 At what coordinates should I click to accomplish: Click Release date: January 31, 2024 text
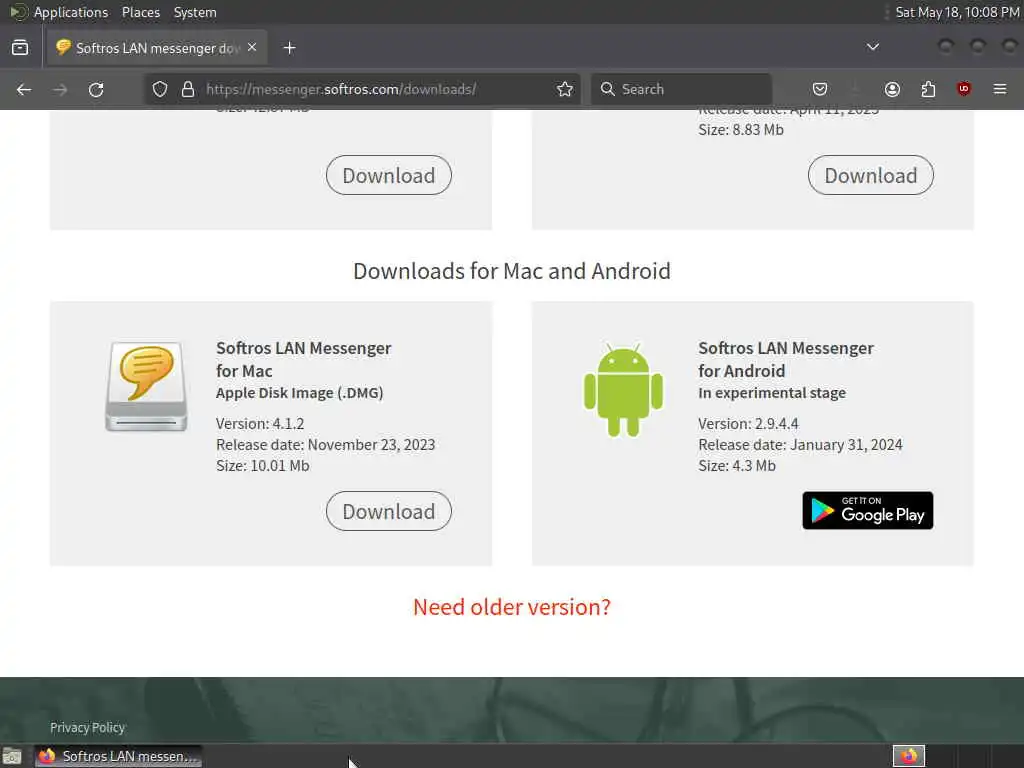click(x=800, y=445)
